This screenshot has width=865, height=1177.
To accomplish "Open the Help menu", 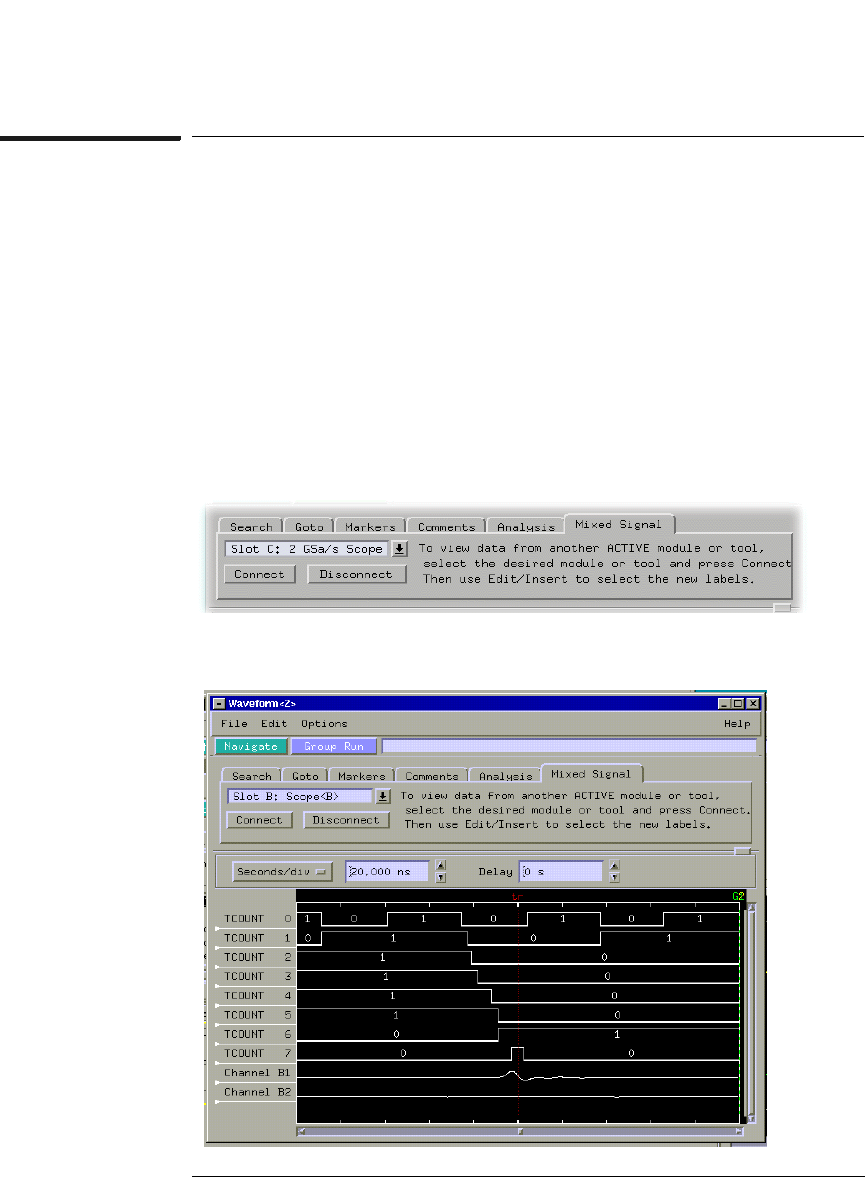I will (x=737, y=724).
